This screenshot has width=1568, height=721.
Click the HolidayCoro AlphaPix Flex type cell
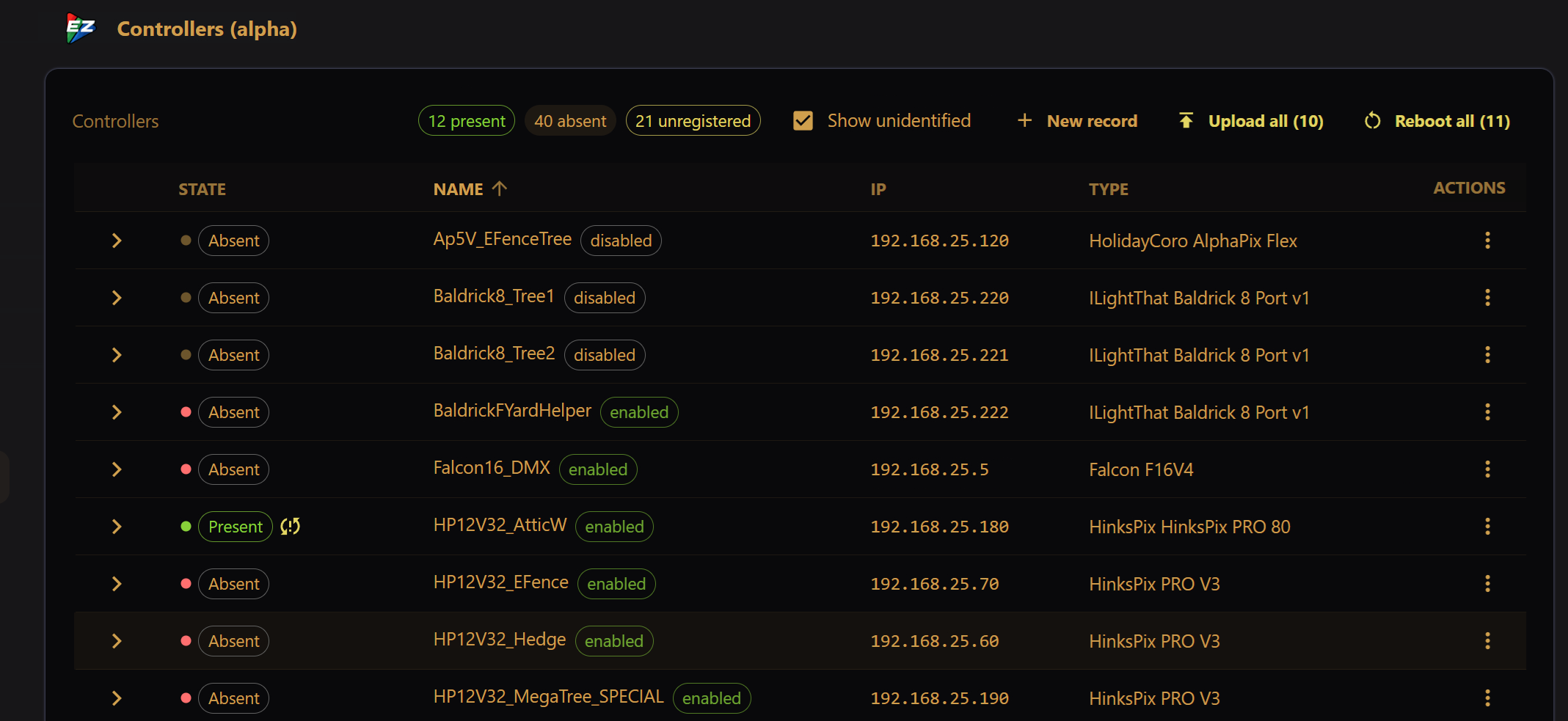(x=1193, y=241)
